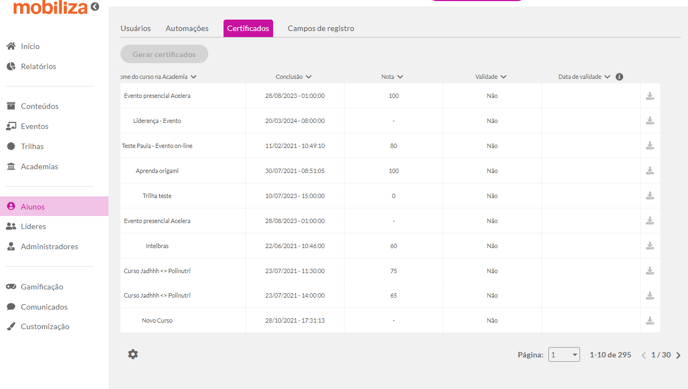
Task: Open Conteúdos menu link
Action: tap(39, 106)
